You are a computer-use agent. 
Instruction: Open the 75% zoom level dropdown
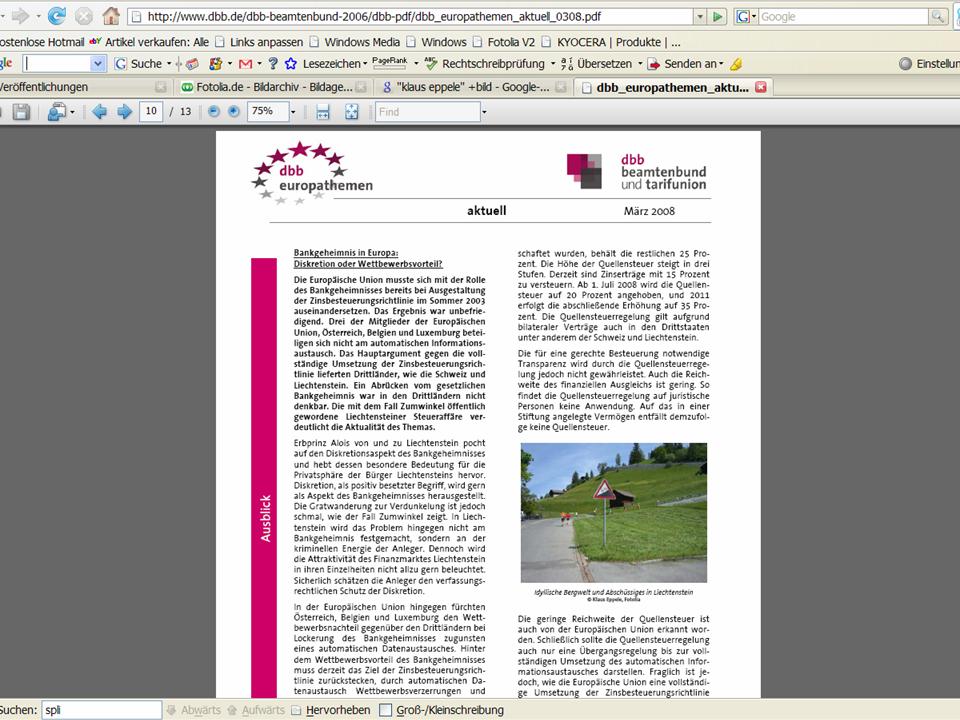coord(294,112)
